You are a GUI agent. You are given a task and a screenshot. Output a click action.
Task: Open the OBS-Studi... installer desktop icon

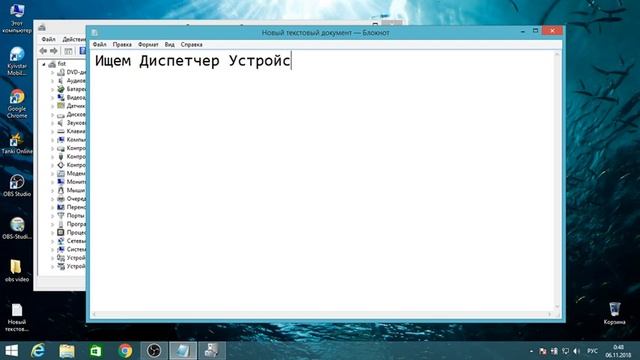coord(17,229)
